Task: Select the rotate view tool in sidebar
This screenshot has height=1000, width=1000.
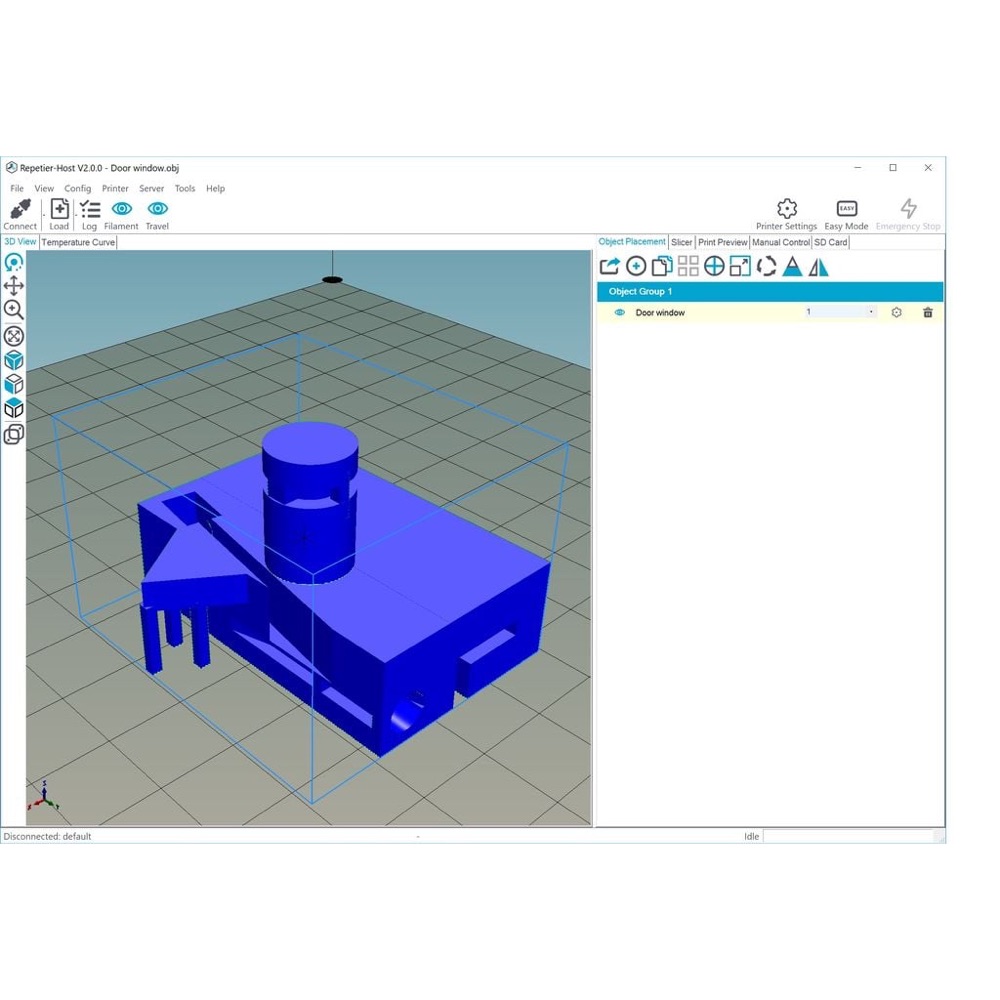Action: coord(13,263)
